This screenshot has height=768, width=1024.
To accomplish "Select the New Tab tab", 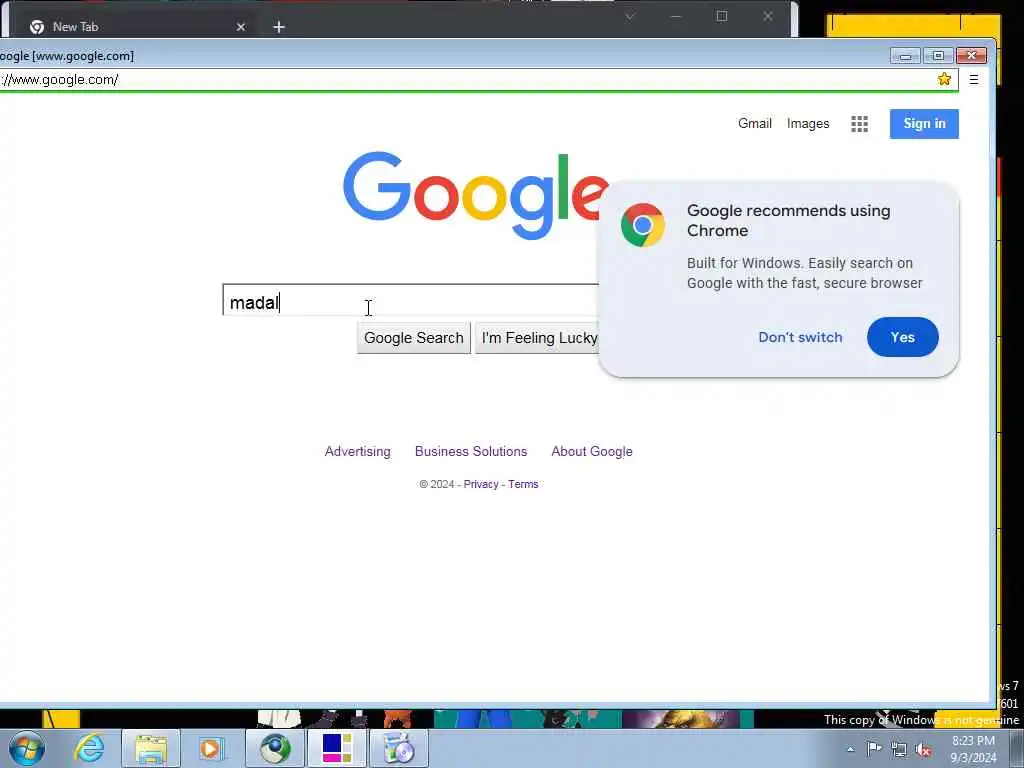I will click(137, 27).
